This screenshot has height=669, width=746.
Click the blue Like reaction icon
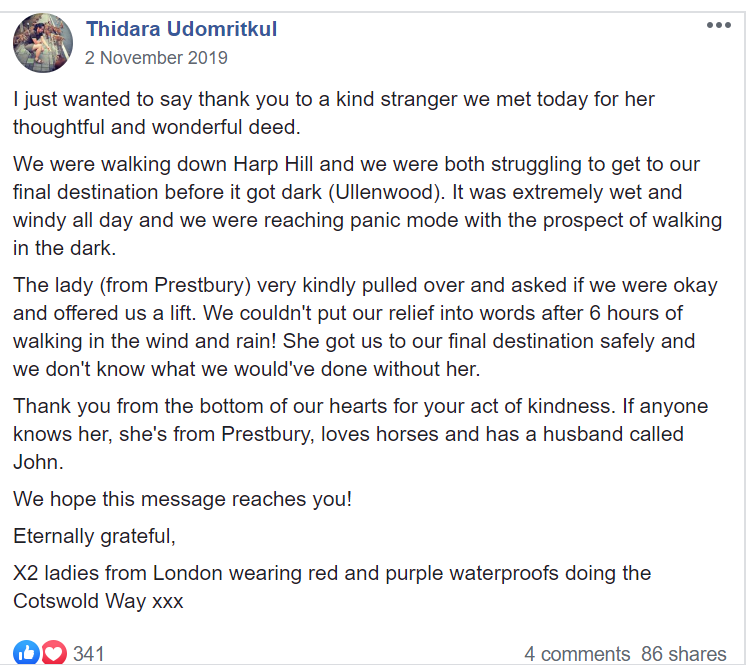27,653
